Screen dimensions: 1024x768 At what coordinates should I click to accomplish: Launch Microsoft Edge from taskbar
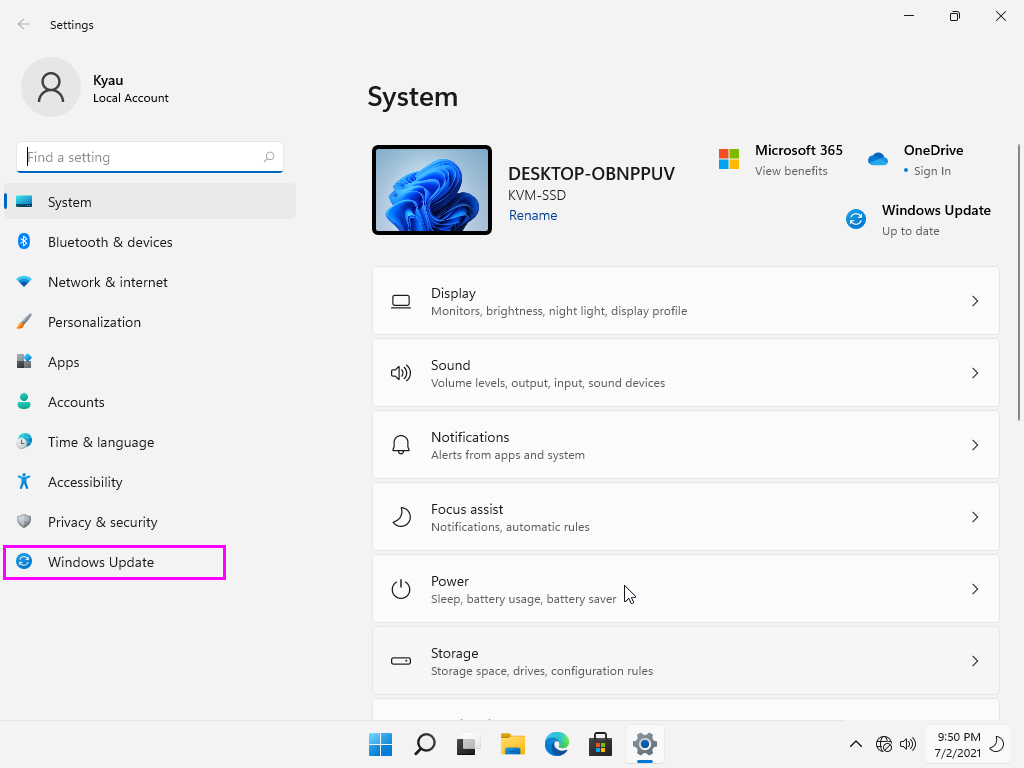pyautogui.click(x=556, y=744)
